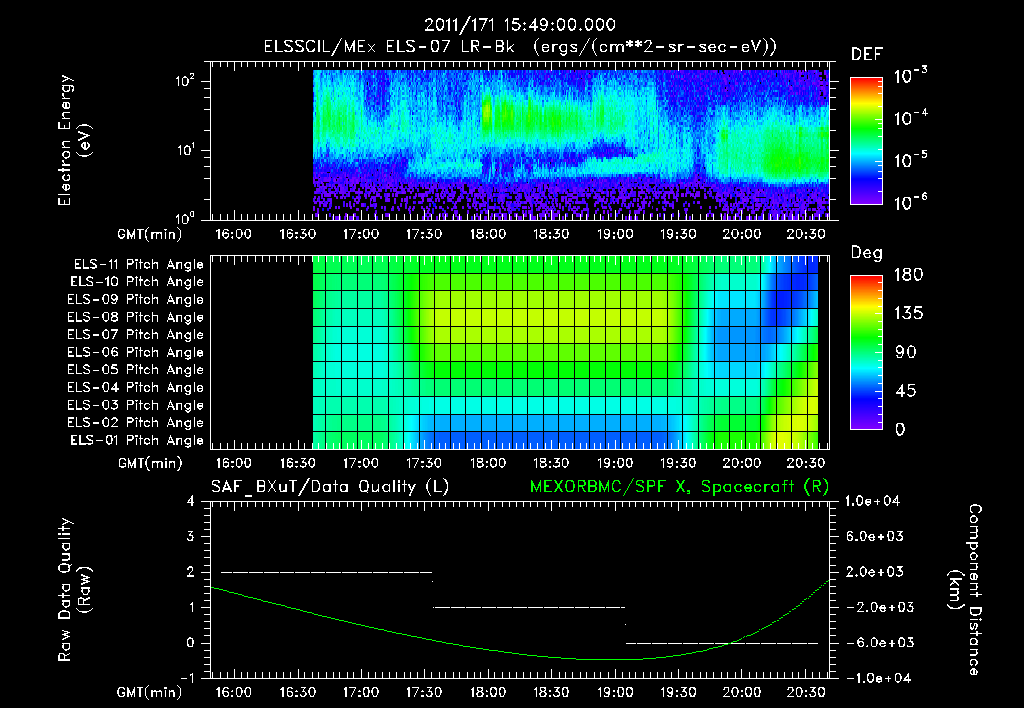Click the ELS-02 Pitch Angle row label

pos(136,423)
